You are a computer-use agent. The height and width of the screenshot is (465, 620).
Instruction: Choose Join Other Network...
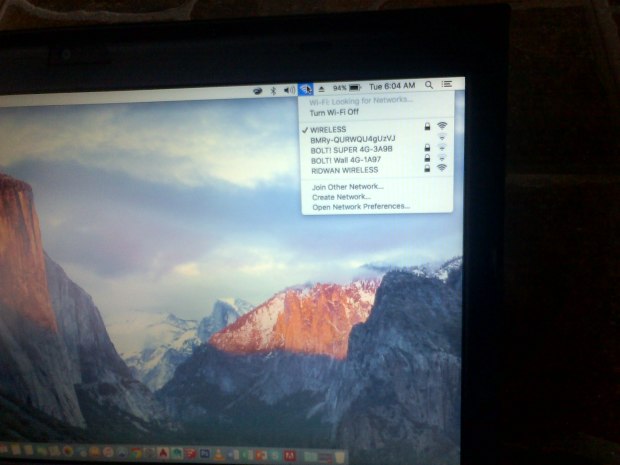(348, 187)
